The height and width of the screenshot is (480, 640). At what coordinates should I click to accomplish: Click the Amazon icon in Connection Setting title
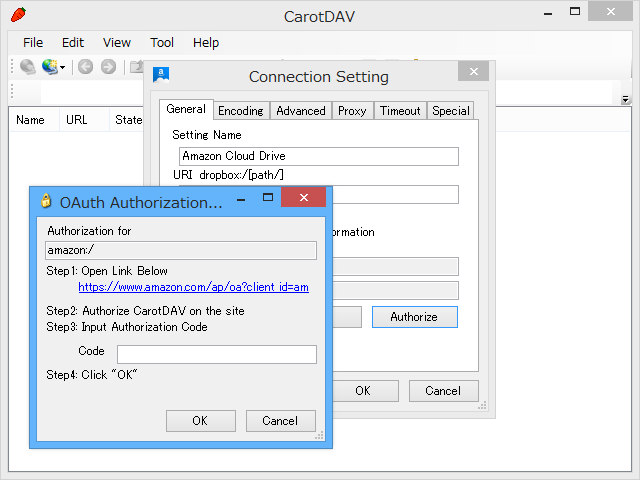coord(161,75)
